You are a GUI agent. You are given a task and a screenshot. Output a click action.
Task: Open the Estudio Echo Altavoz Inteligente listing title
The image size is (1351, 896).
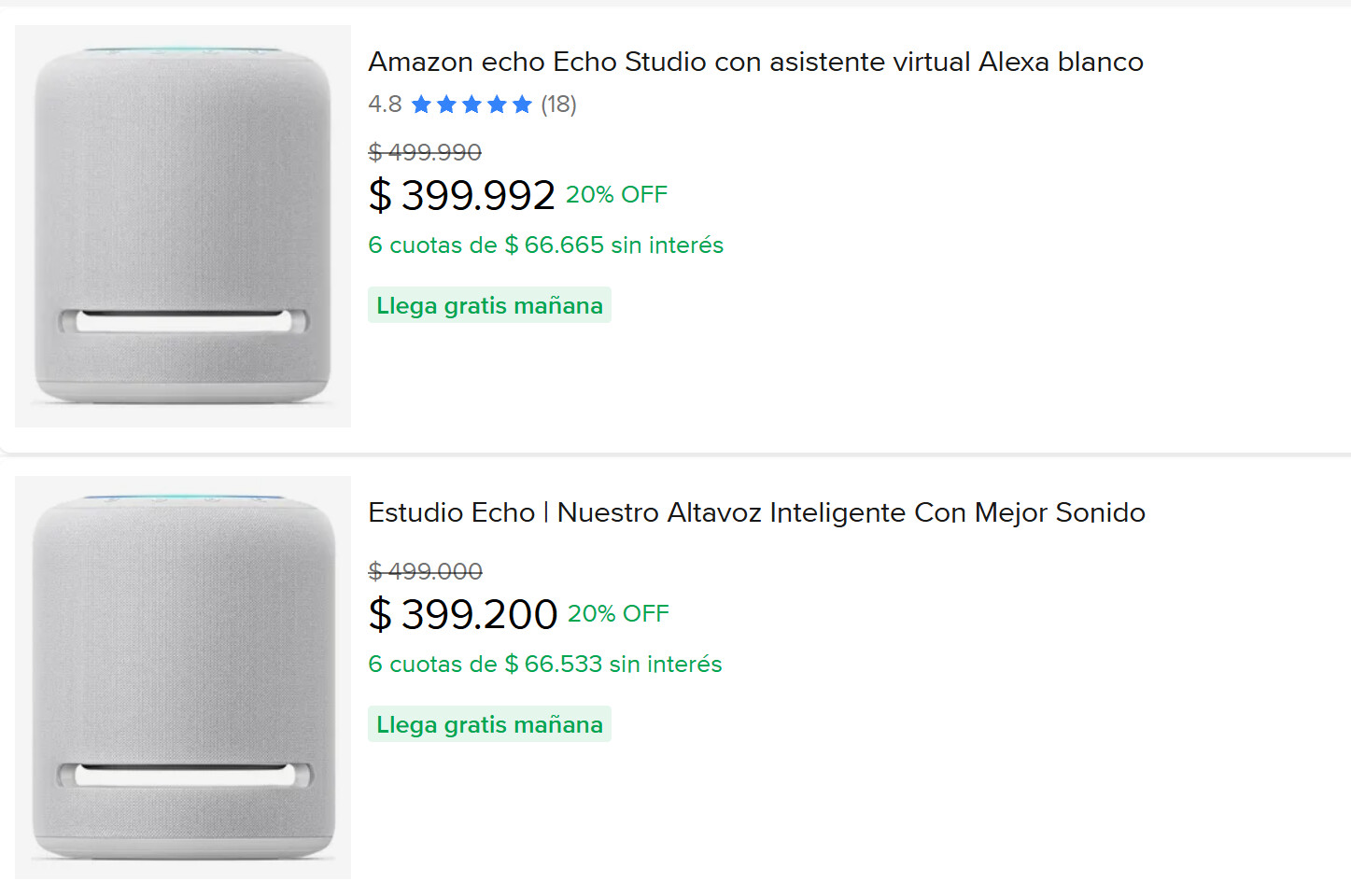tap(756, 512)
